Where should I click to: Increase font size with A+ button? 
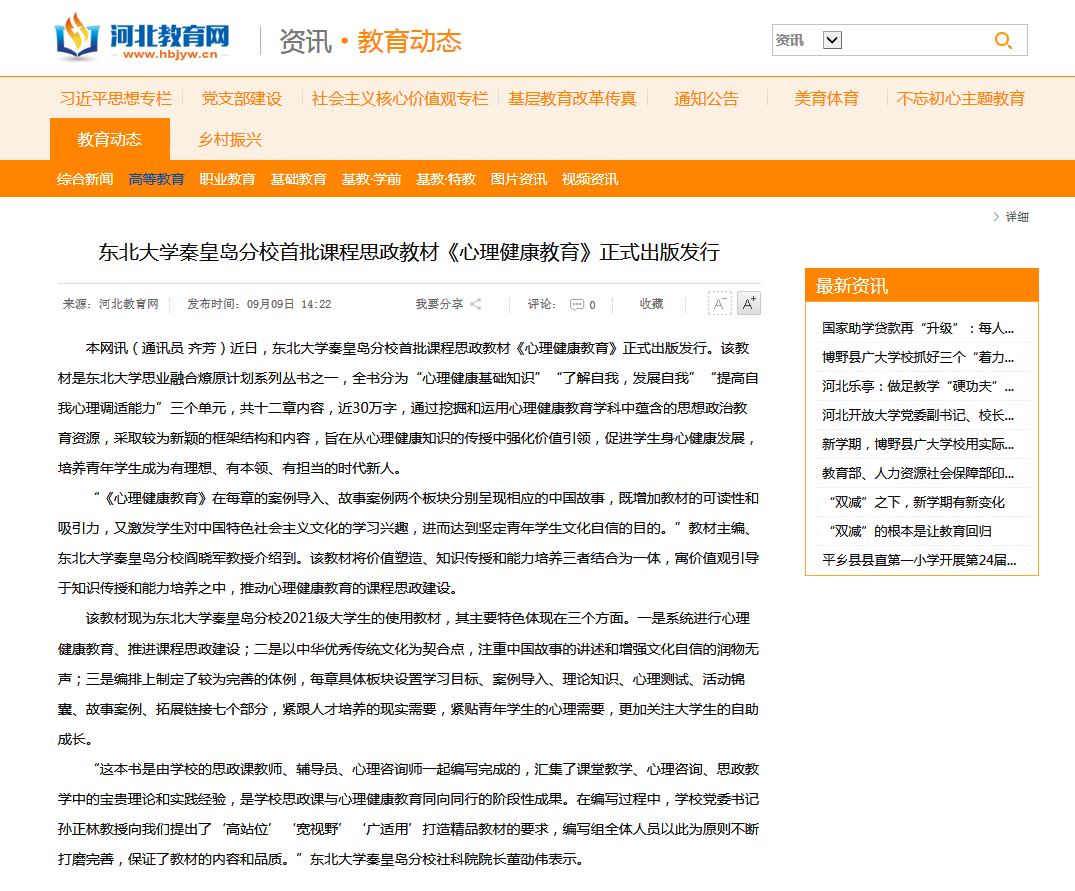pyautogui.click(x=749, y=304)
